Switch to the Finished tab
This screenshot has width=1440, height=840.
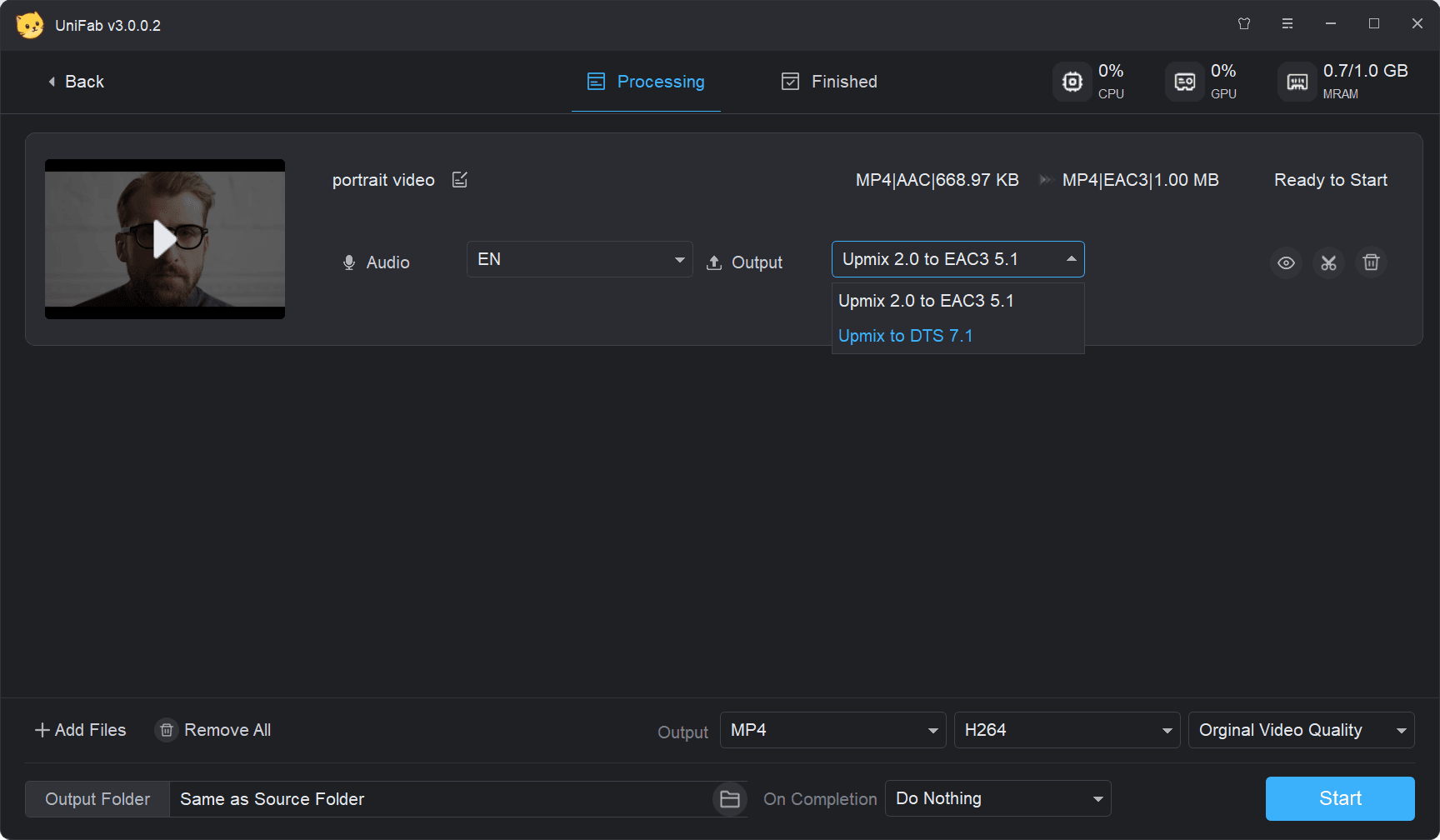click(x=829, y=82)
